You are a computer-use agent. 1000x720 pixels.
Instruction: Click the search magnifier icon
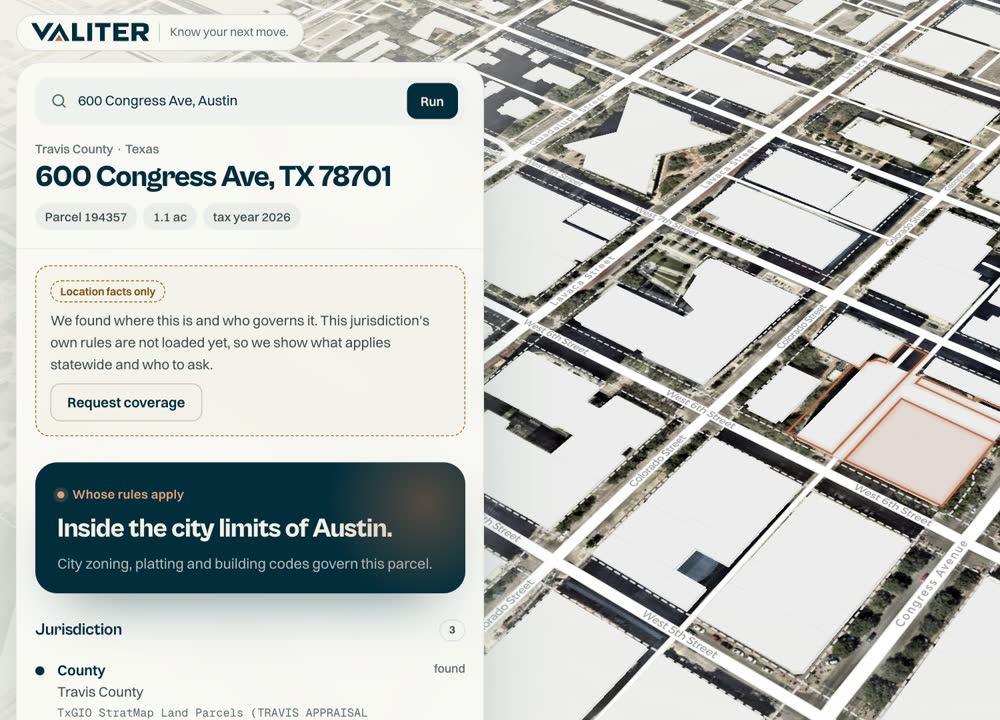point(59,101)
